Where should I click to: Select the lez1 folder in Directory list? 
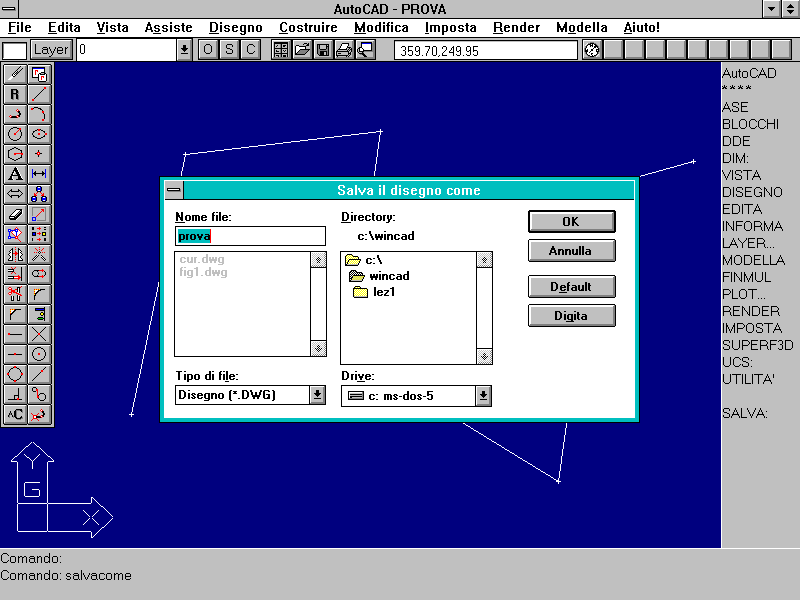tap(374, 292)
